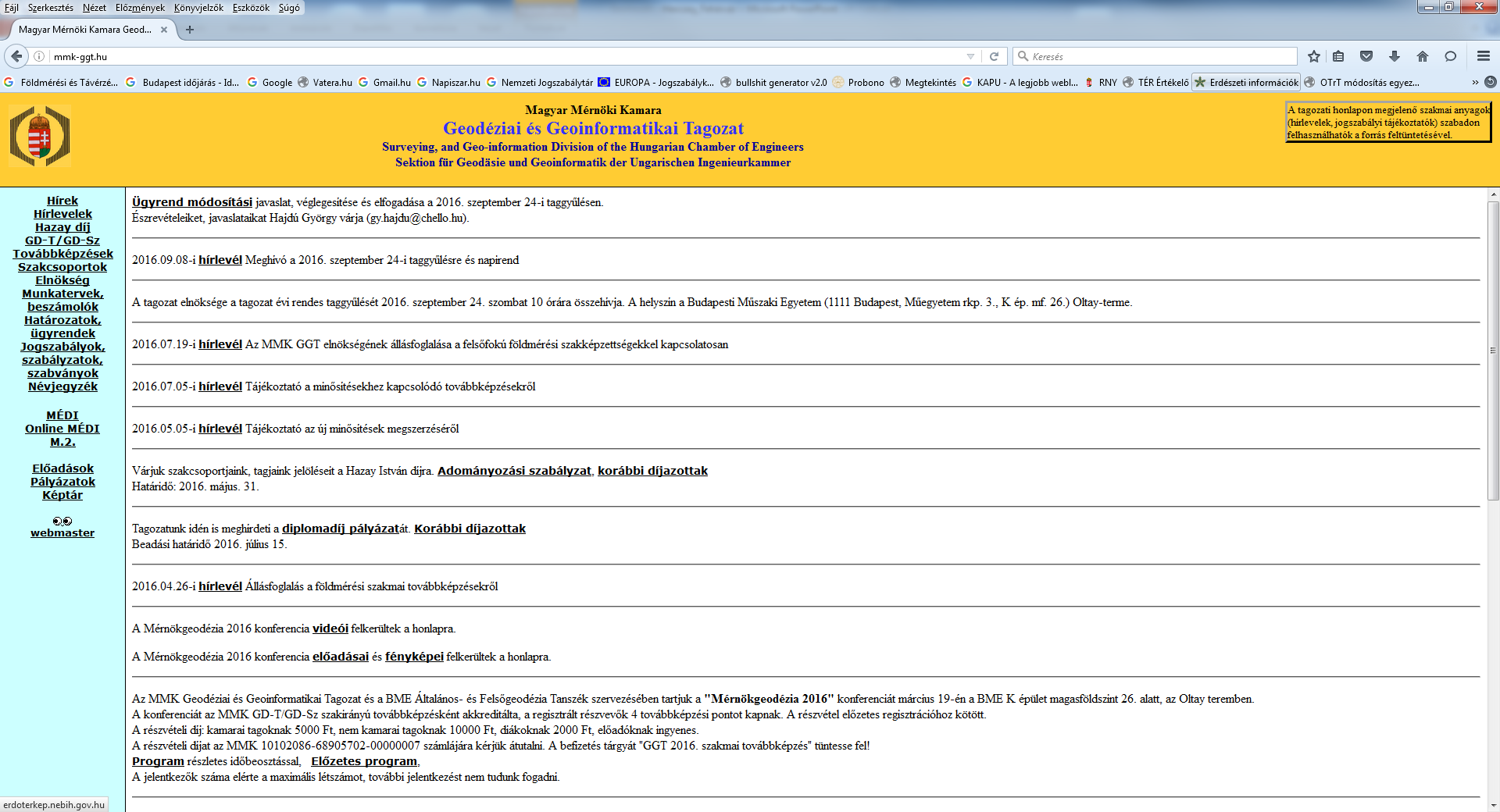
Task: Open the Képtár sidebar link
Action: click(62, 495)
